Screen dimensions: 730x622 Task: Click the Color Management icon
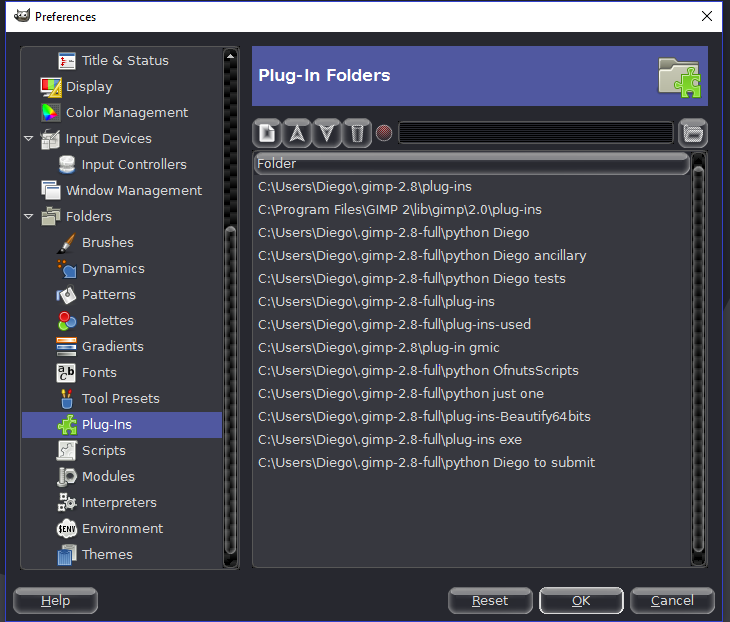pos(51,113)
